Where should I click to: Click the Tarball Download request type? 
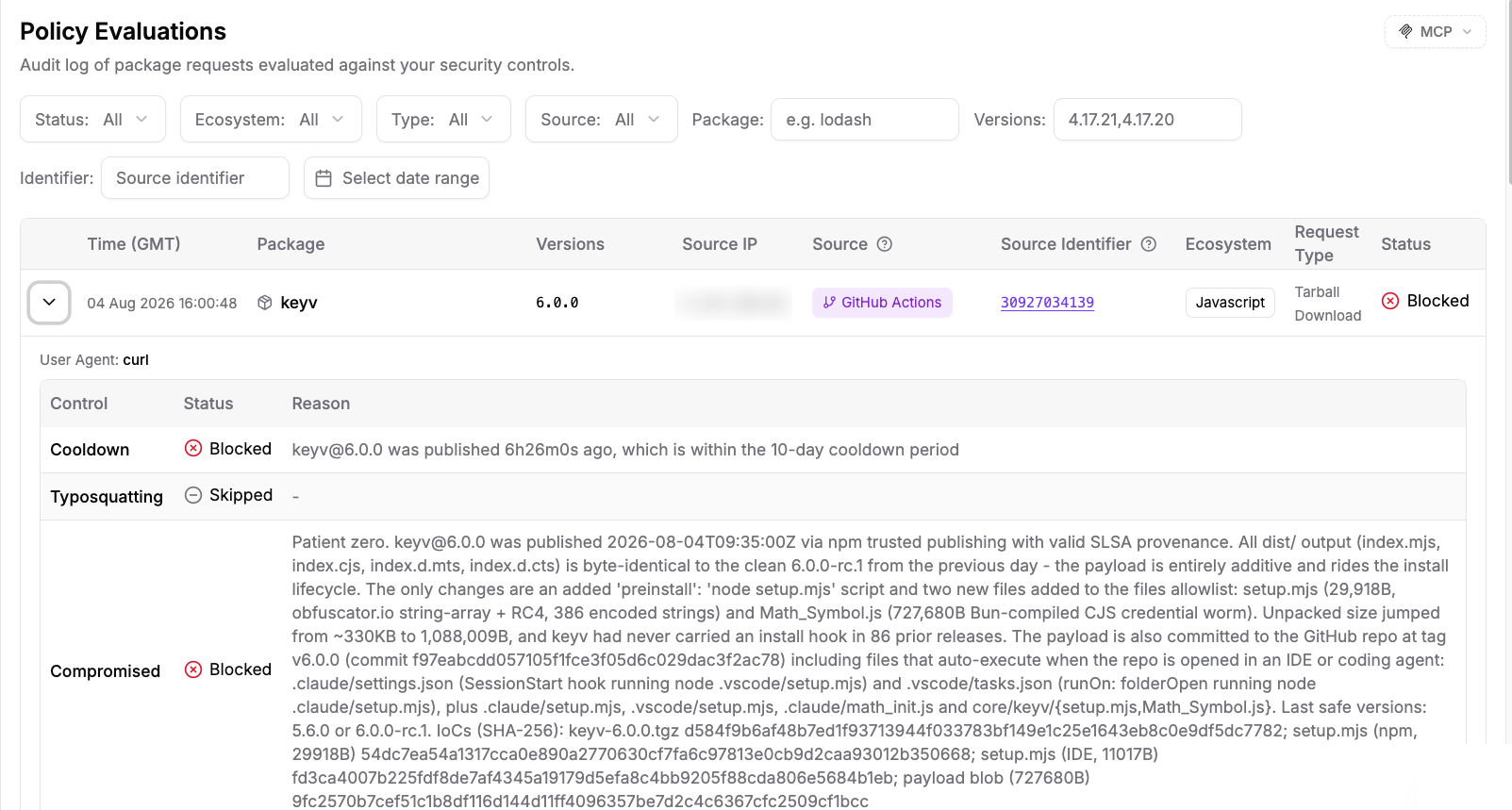click(1328, 304)
